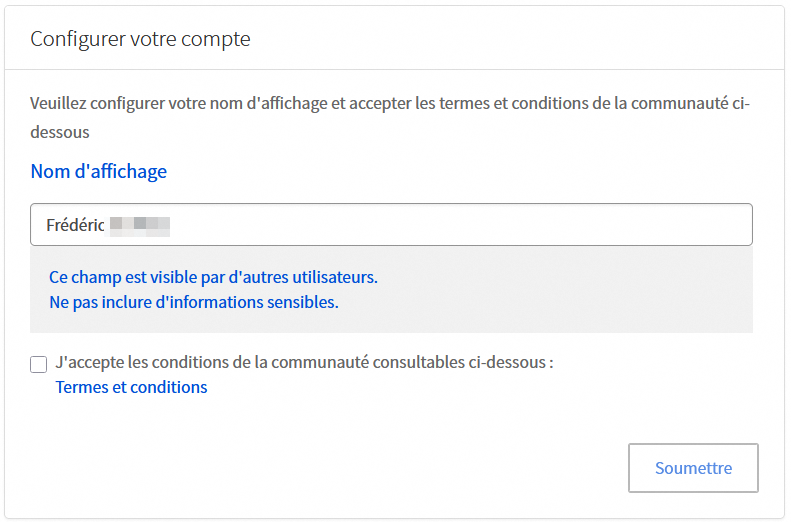The width and height of the screenshot is (791, 522).
Task: Click 'Ne pas inclure d'informations sensibles' notice
Action: coord(193,301)
